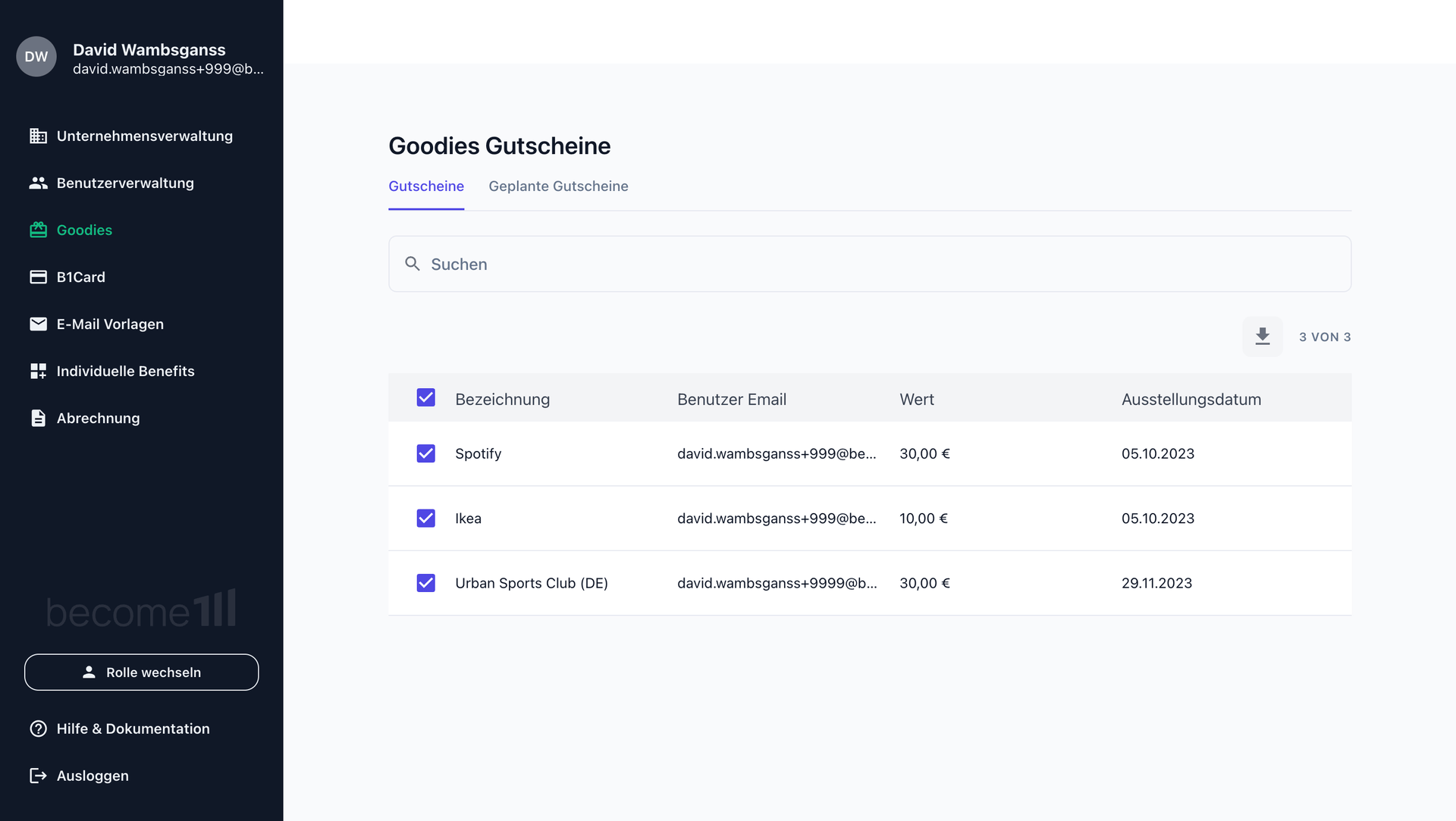Download the selected vouchers
Image resolution: width=1456 pixels, height=821 pixels.
(x=1262, y=337)
